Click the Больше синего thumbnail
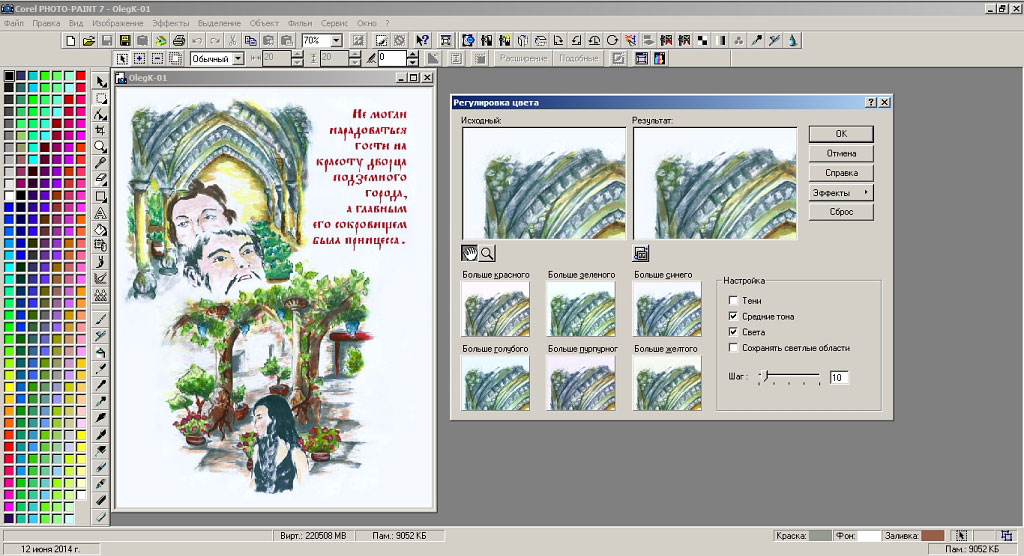The width and height of the screenshot is (1024, 556). (667, 308)
